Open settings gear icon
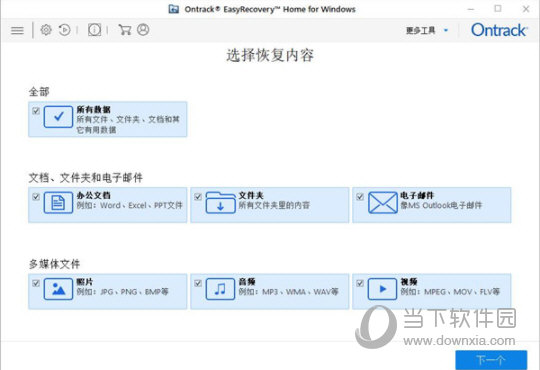 click(x=46, y=30)
